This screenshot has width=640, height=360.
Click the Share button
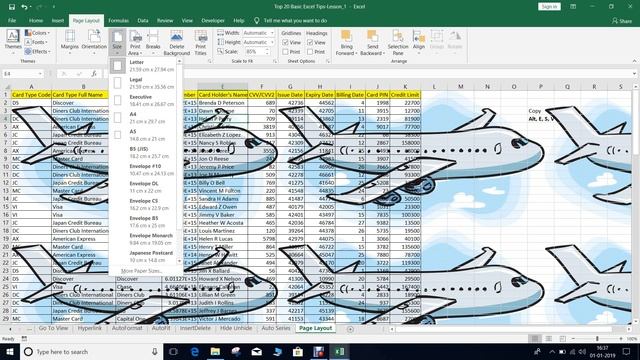point(622,20)
